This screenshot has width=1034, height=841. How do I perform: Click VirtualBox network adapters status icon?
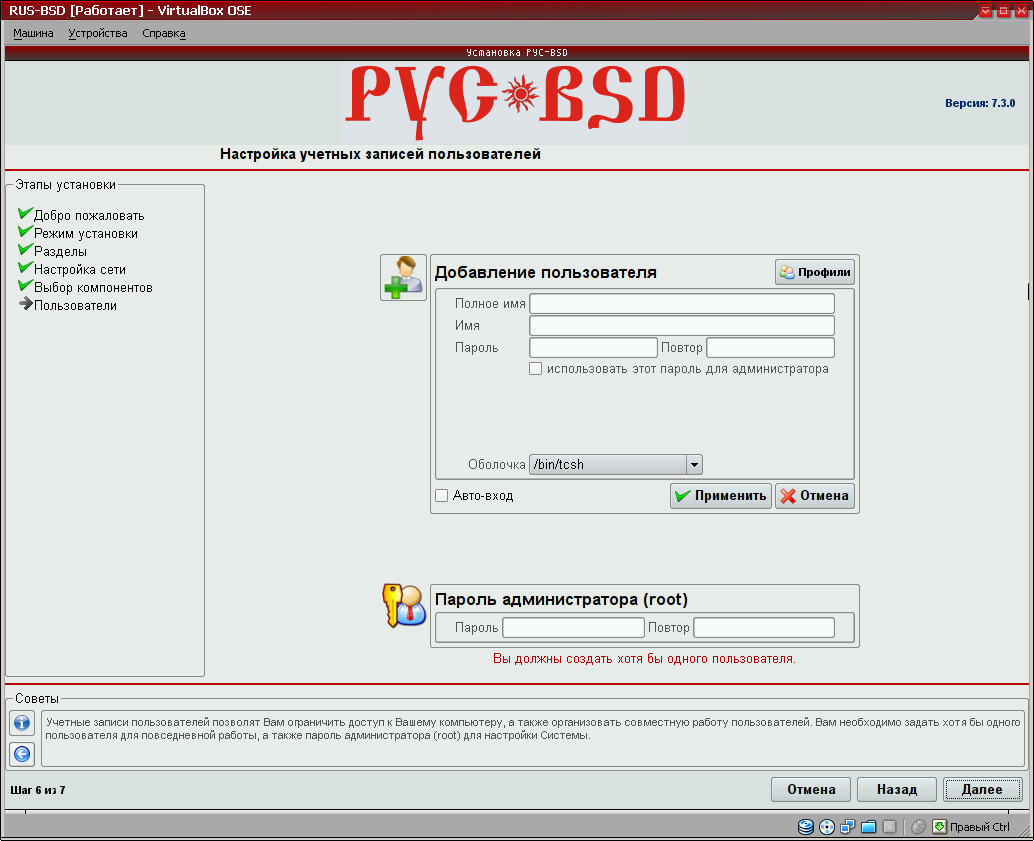coord(848,826)
